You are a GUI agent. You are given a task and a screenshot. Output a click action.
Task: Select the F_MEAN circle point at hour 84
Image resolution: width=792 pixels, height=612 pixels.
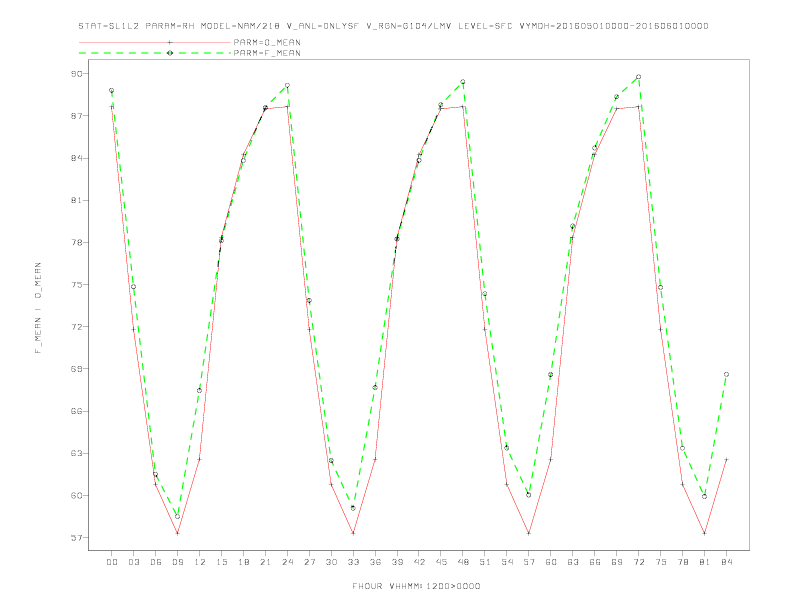pyautogui.click(x=726, y=375)
